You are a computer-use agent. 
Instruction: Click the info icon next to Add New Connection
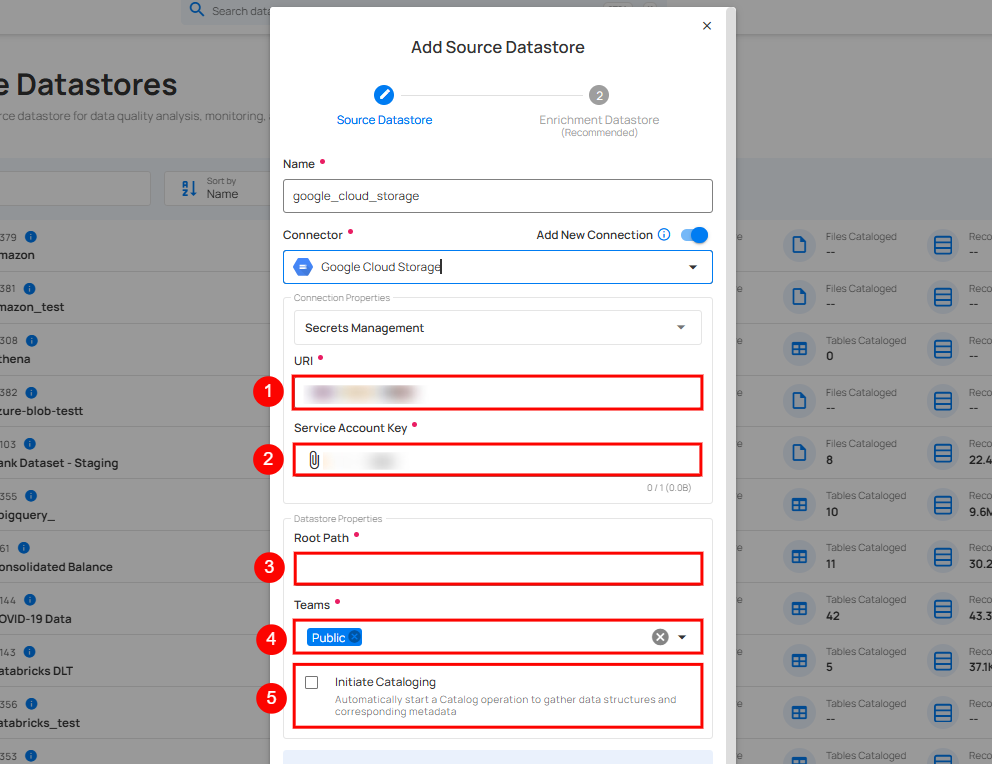[x=663, y=235]
